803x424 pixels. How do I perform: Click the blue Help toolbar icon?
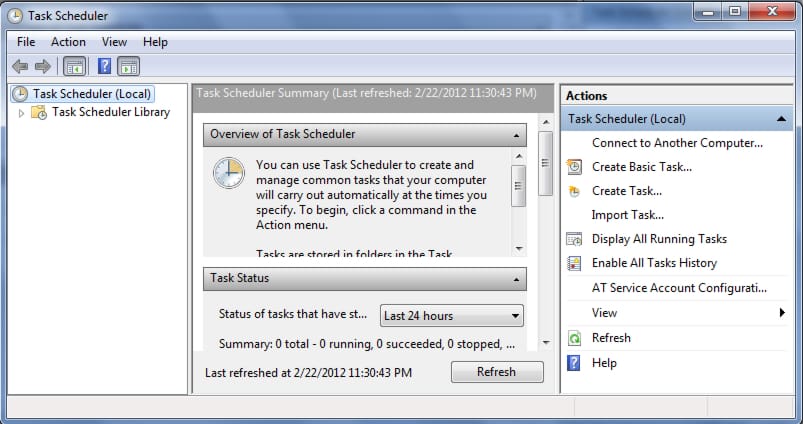coord(104,67)
